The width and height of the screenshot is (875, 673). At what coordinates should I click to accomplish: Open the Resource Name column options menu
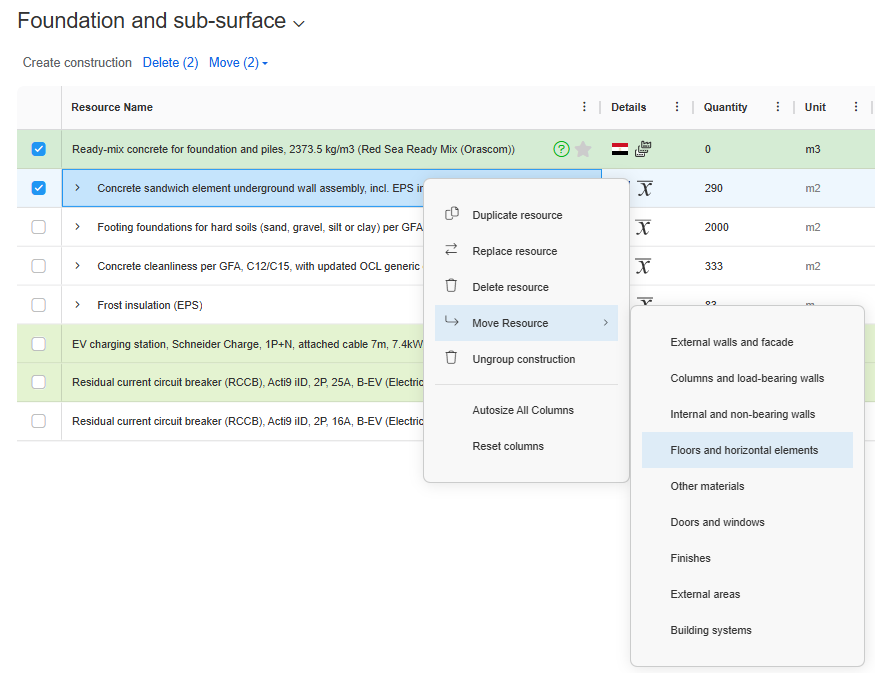click(x=585, y=107)
